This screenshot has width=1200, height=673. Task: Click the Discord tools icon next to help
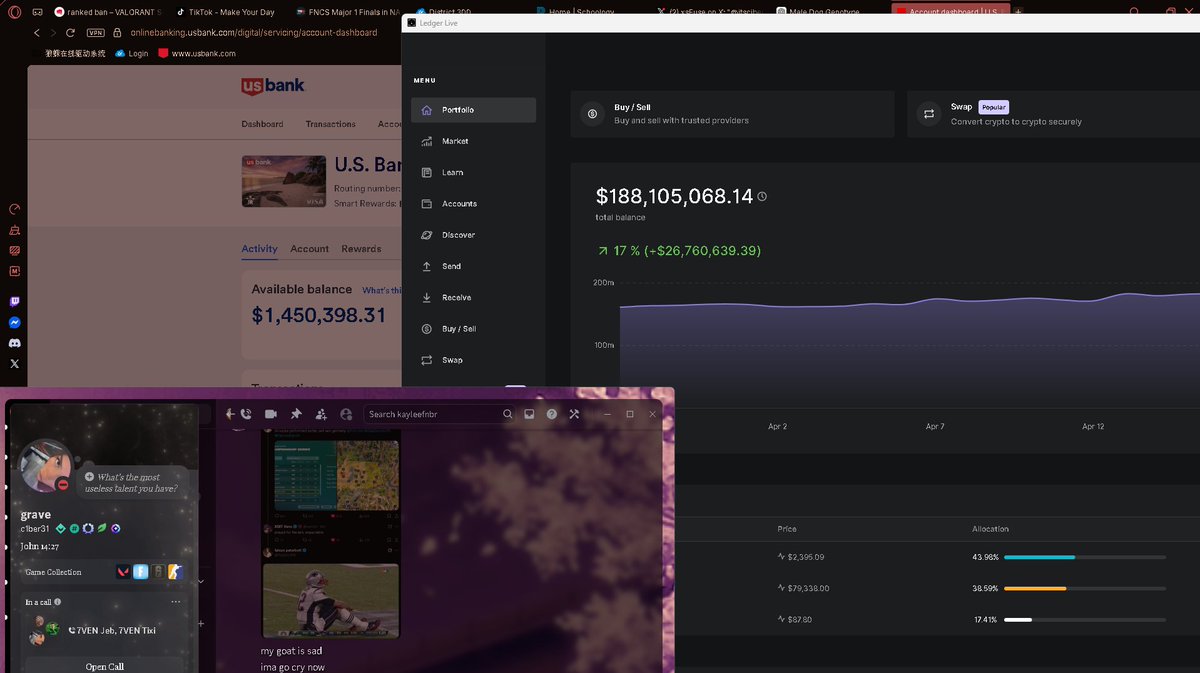click(574, 414)
